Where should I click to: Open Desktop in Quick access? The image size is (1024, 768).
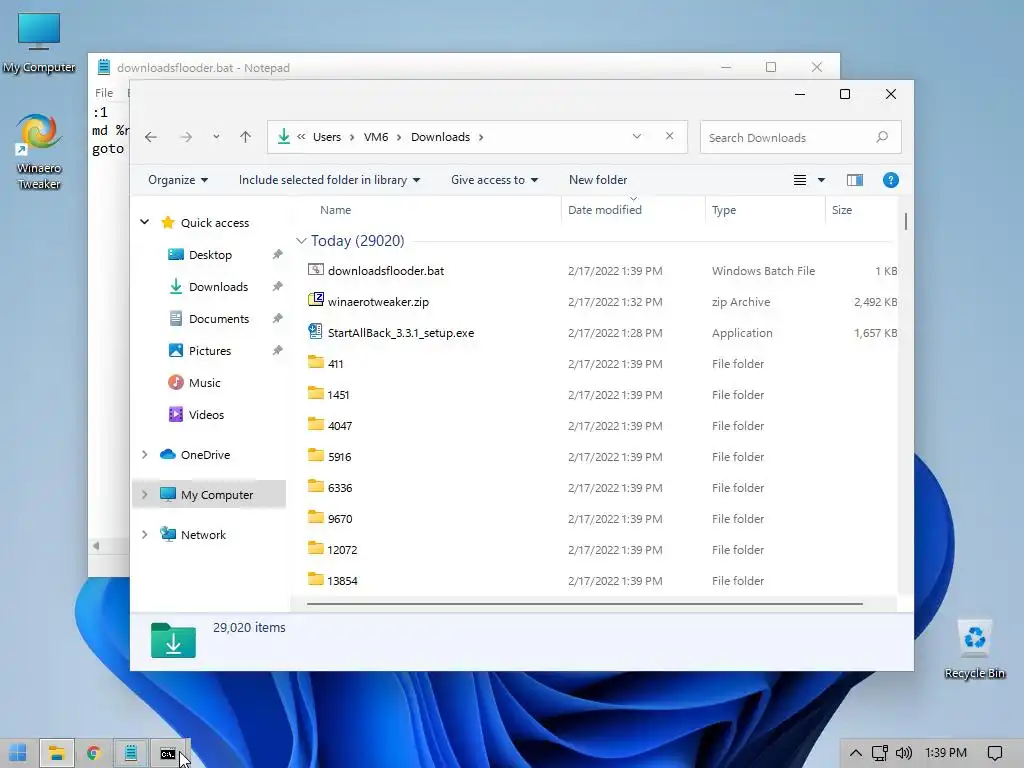tap(210, 255)
